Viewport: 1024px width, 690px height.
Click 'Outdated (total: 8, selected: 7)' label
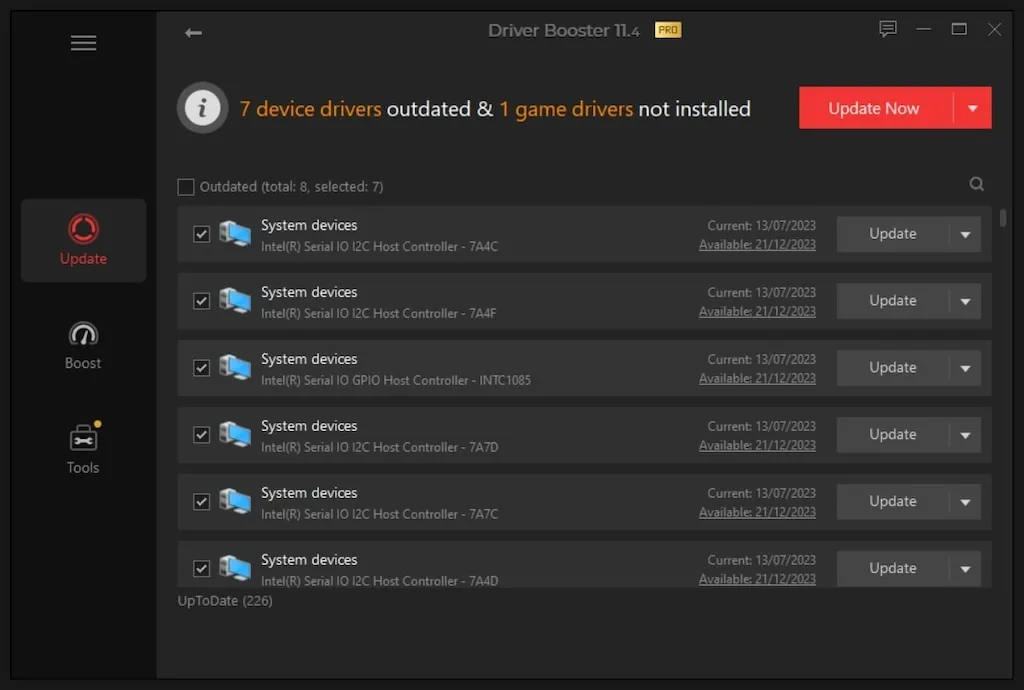point(291,187)
